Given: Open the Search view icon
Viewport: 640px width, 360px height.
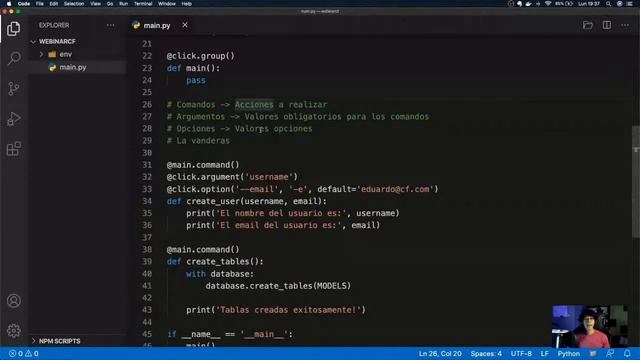Looking at the screenshot, I should (x=13, y=58).
